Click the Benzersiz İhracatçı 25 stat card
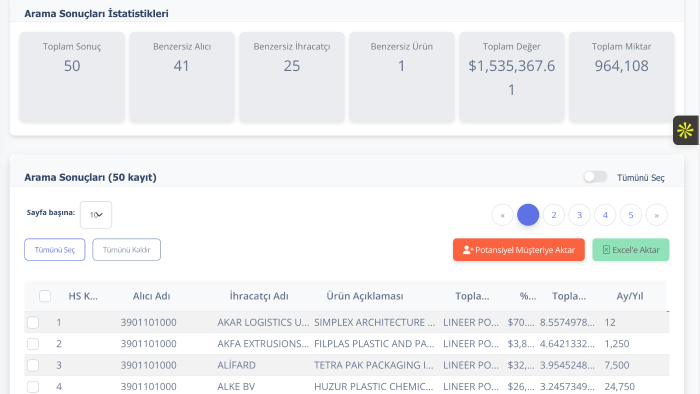Screen dimensions: 700x394 292,77
